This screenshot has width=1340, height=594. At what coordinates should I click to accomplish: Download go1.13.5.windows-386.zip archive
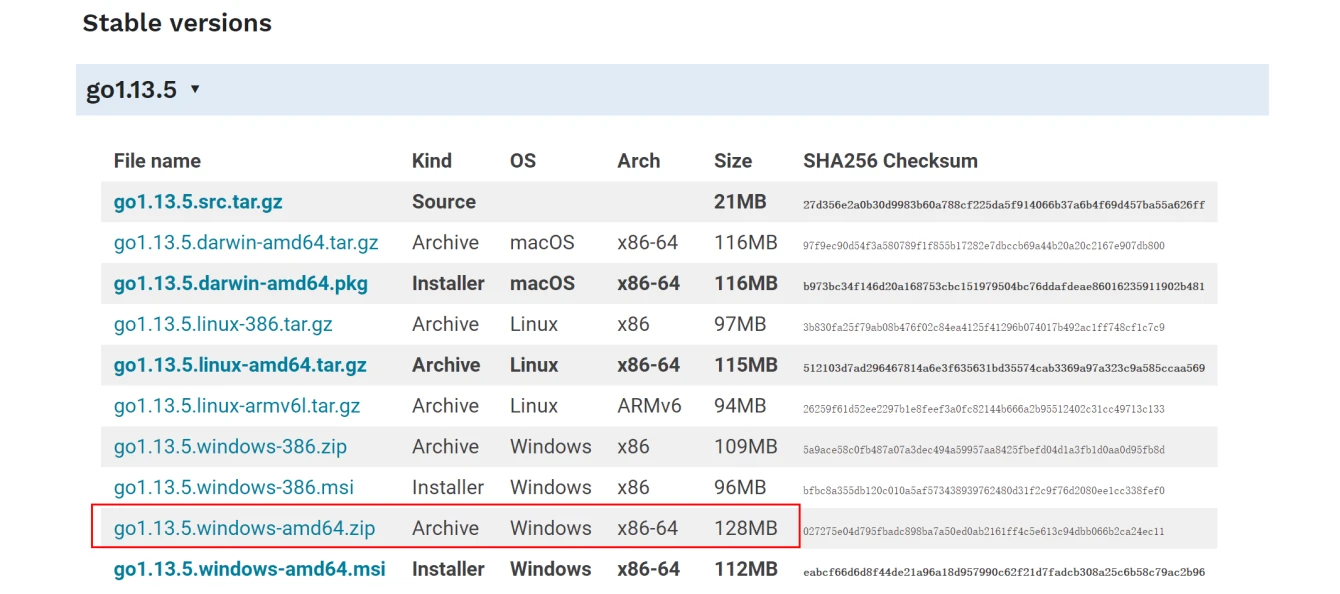pyautogui.click(x=230, y=447)
